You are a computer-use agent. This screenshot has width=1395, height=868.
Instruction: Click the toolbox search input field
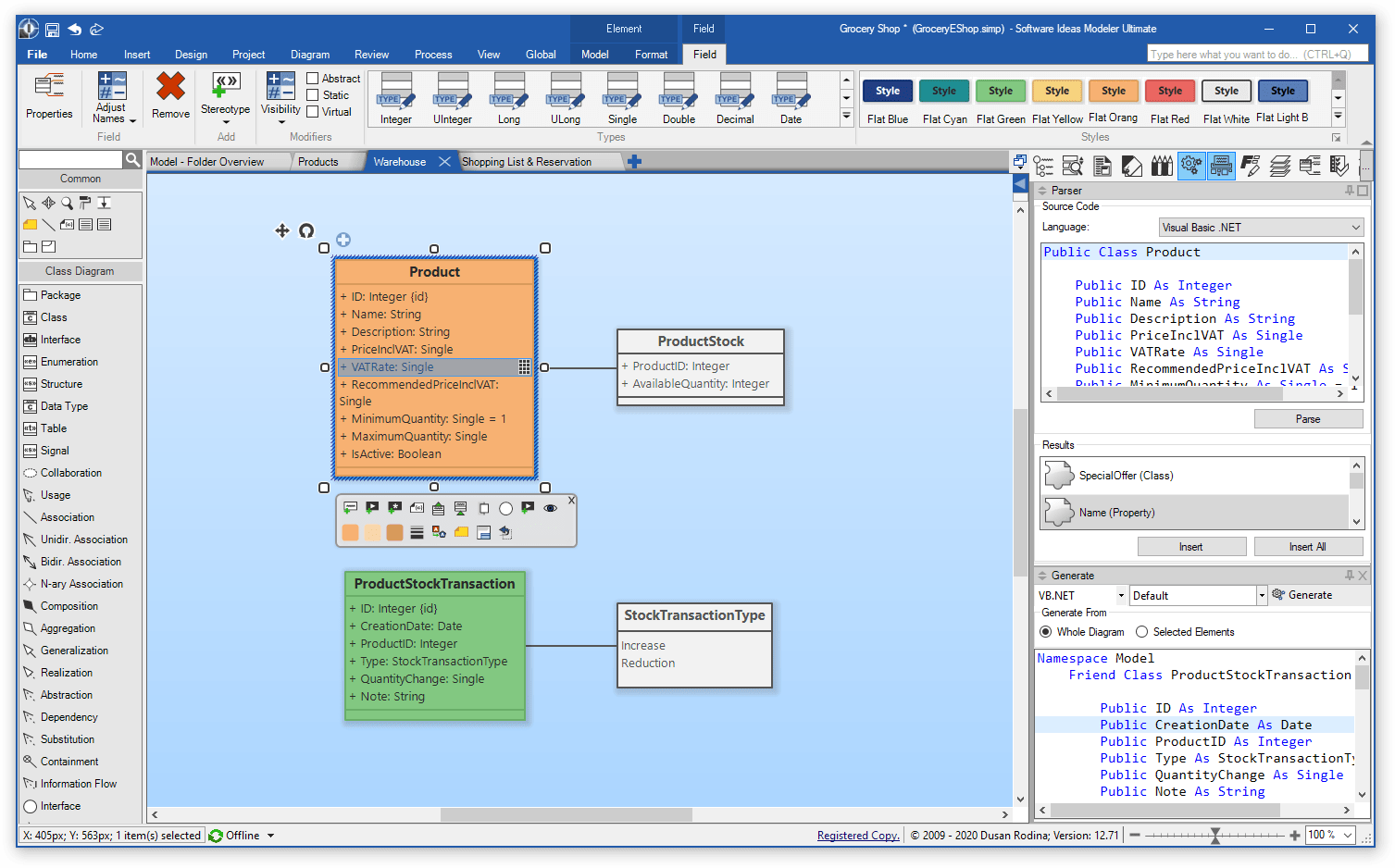71,160
